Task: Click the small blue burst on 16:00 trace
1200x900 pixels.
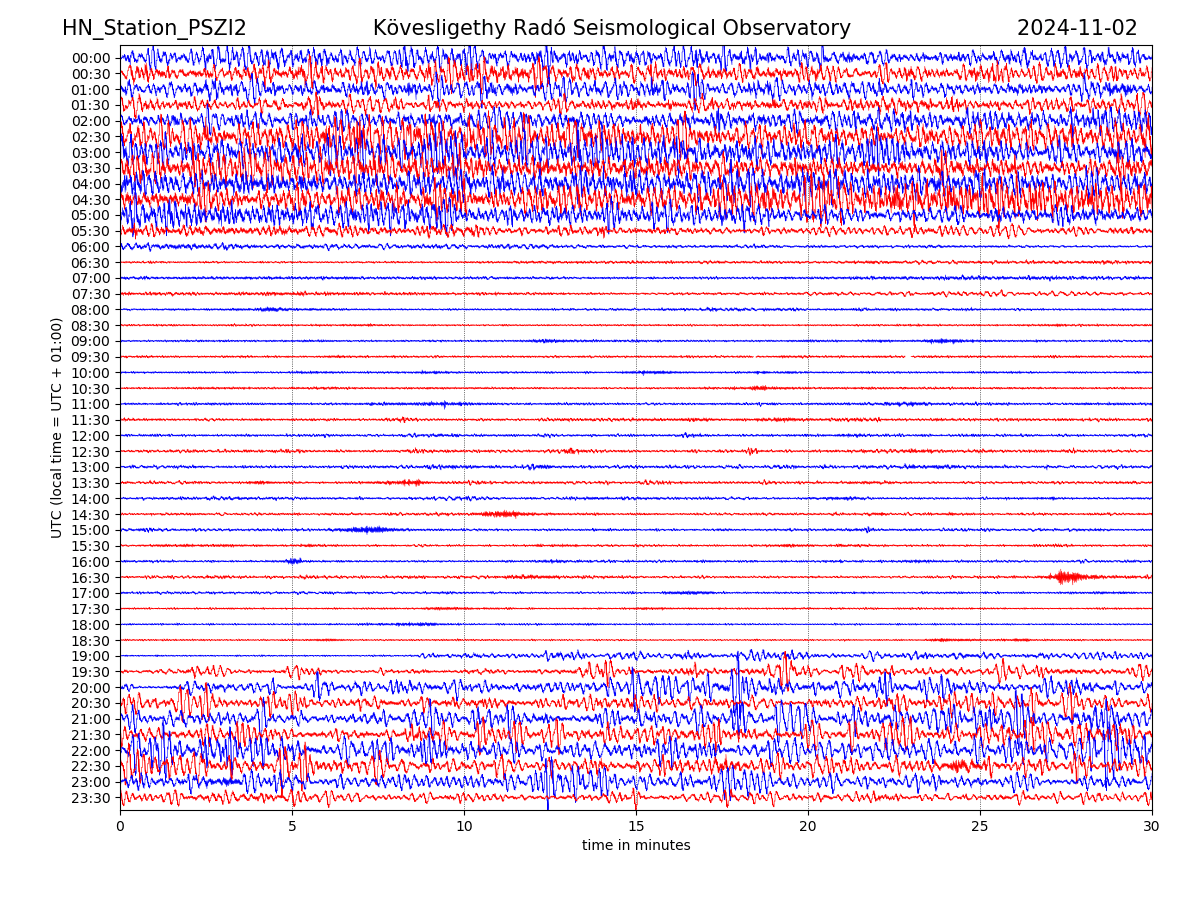Action: click(x=293, y=561)
